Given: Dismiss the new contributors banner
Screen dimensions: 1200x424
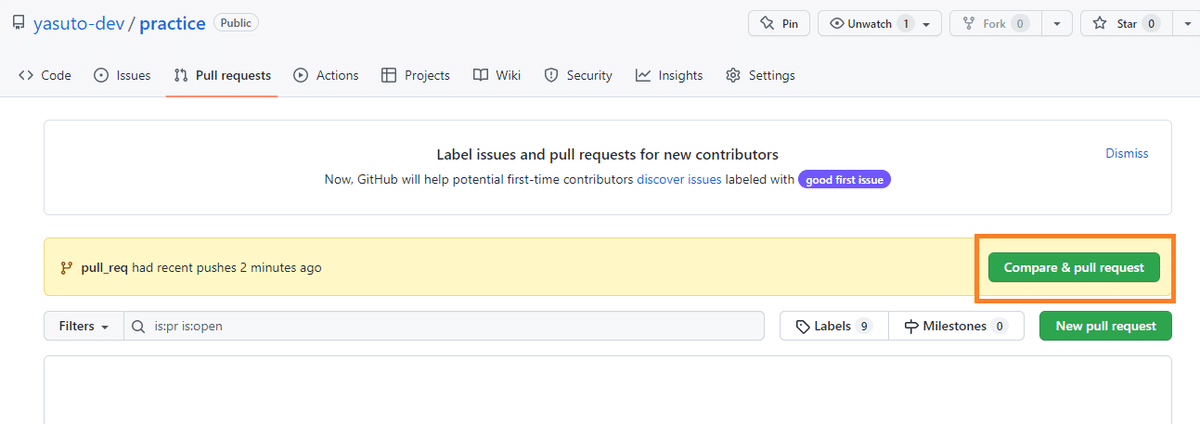Looking at the screenshot, I should [1126, 154].
